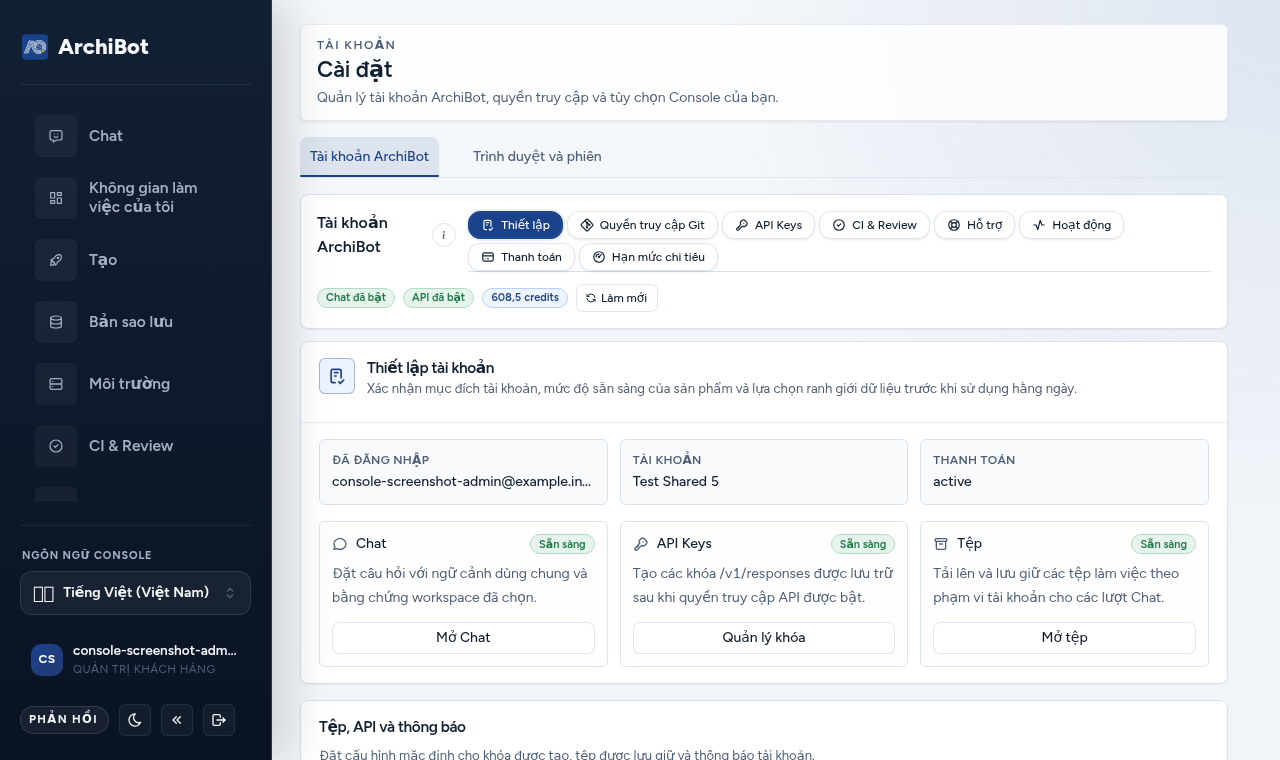
Task: Click the Cài đặt page title
Action: pyautogui.click(x=355, y=69)
